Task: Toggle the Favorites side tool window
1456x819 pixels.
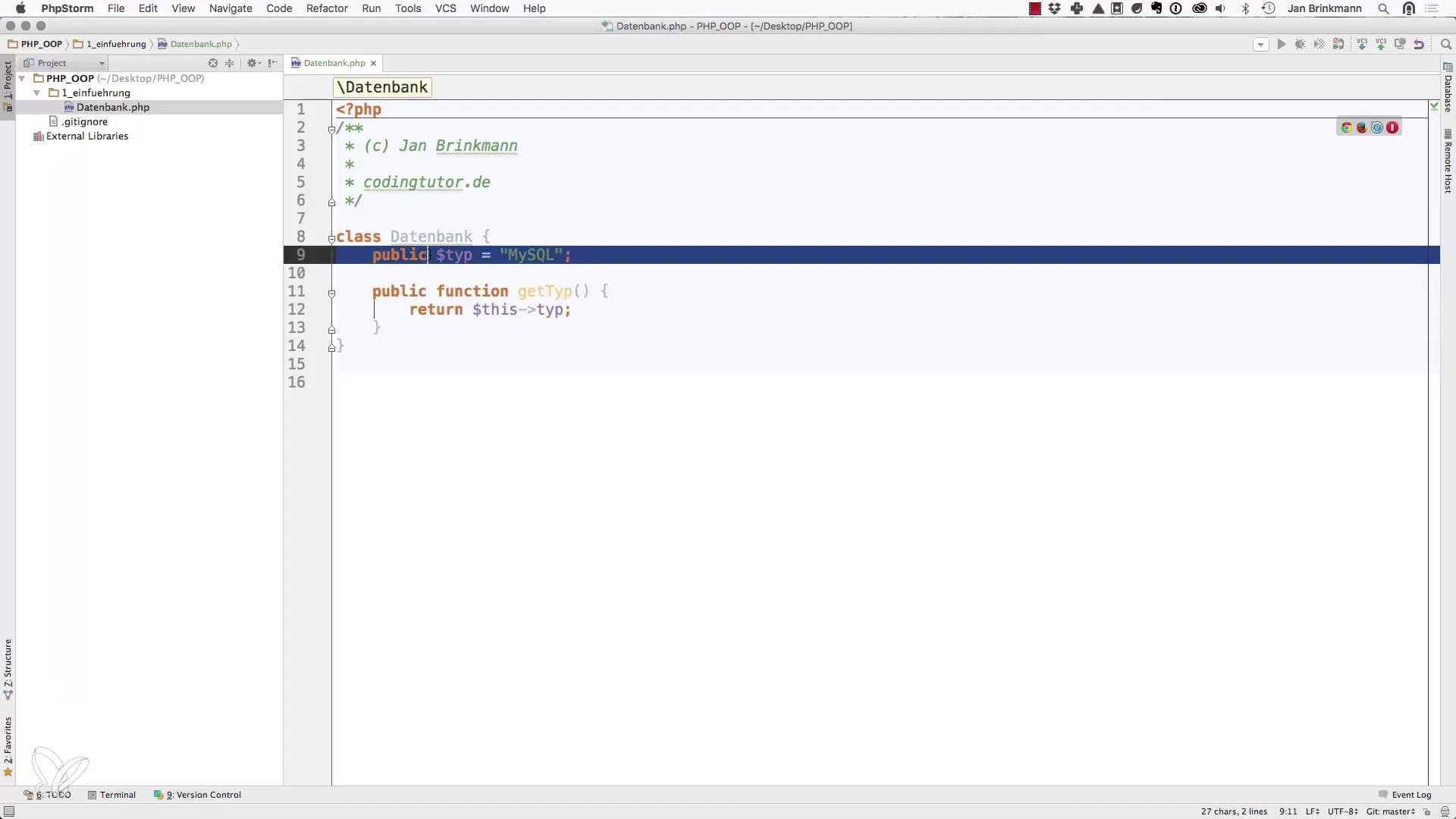Action: coord(8,747)
